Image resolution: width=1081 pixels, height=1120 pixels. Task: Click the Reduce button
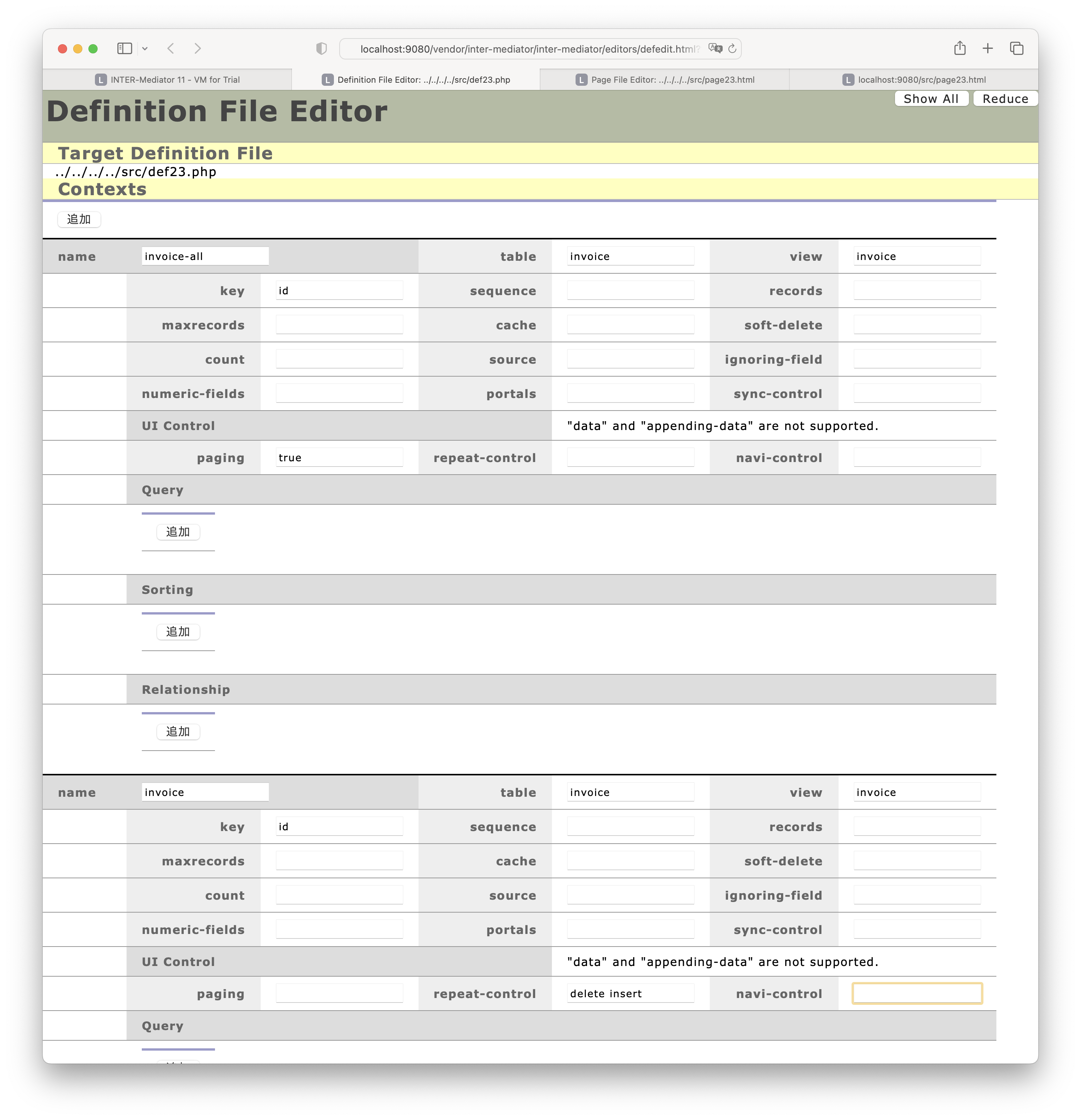pyautogui.click(x=1005, y=98)
